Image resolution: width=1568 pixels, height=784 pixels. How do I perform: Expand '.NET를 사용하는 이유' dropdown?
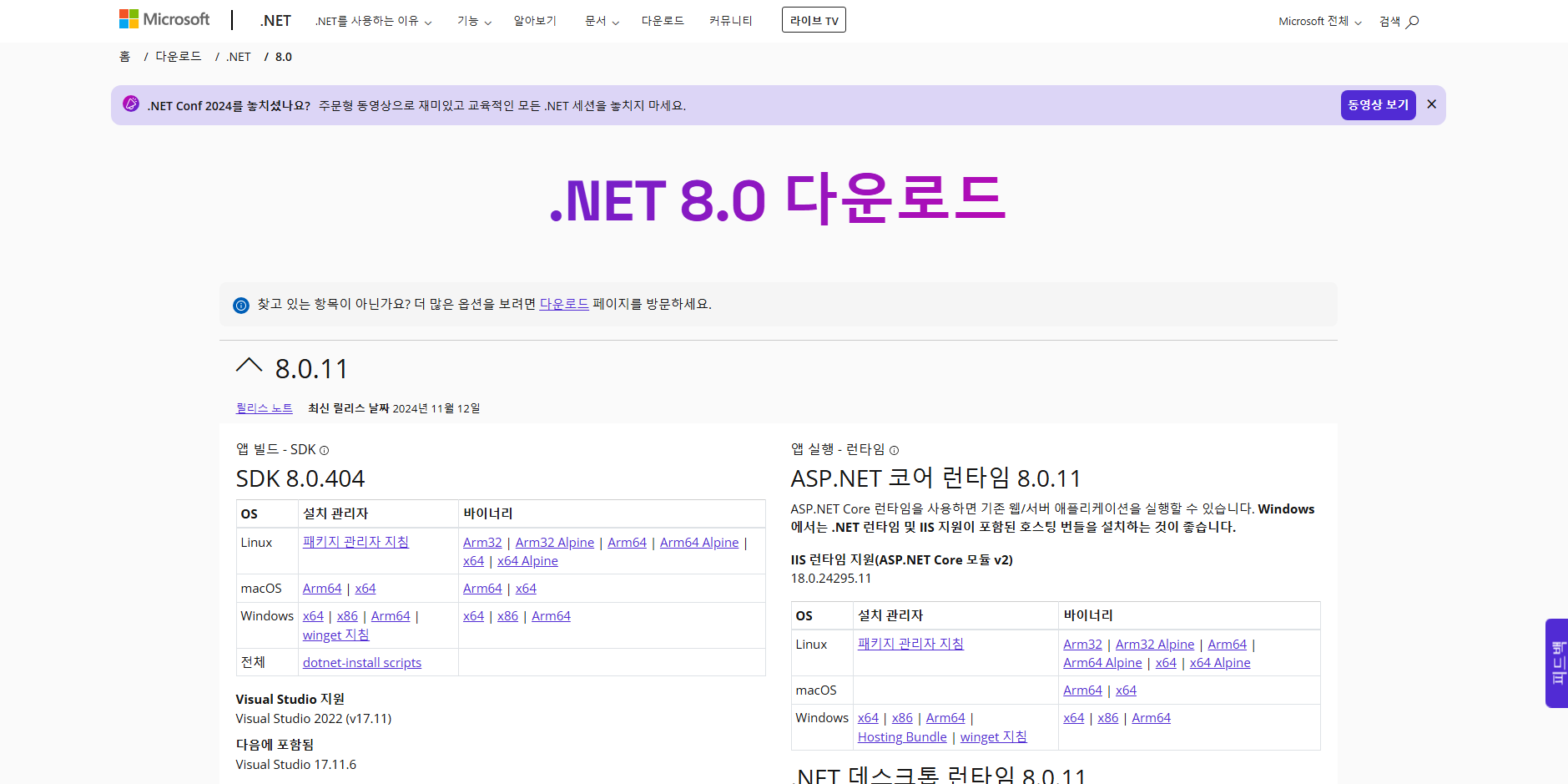(x=373, y=21)
